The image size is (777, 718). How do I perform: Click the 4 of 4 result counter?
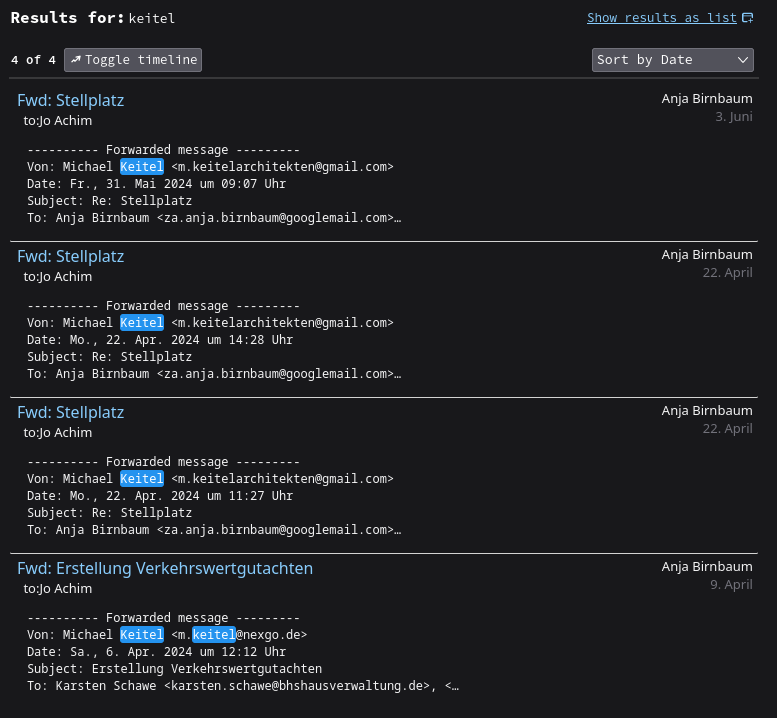33,60
